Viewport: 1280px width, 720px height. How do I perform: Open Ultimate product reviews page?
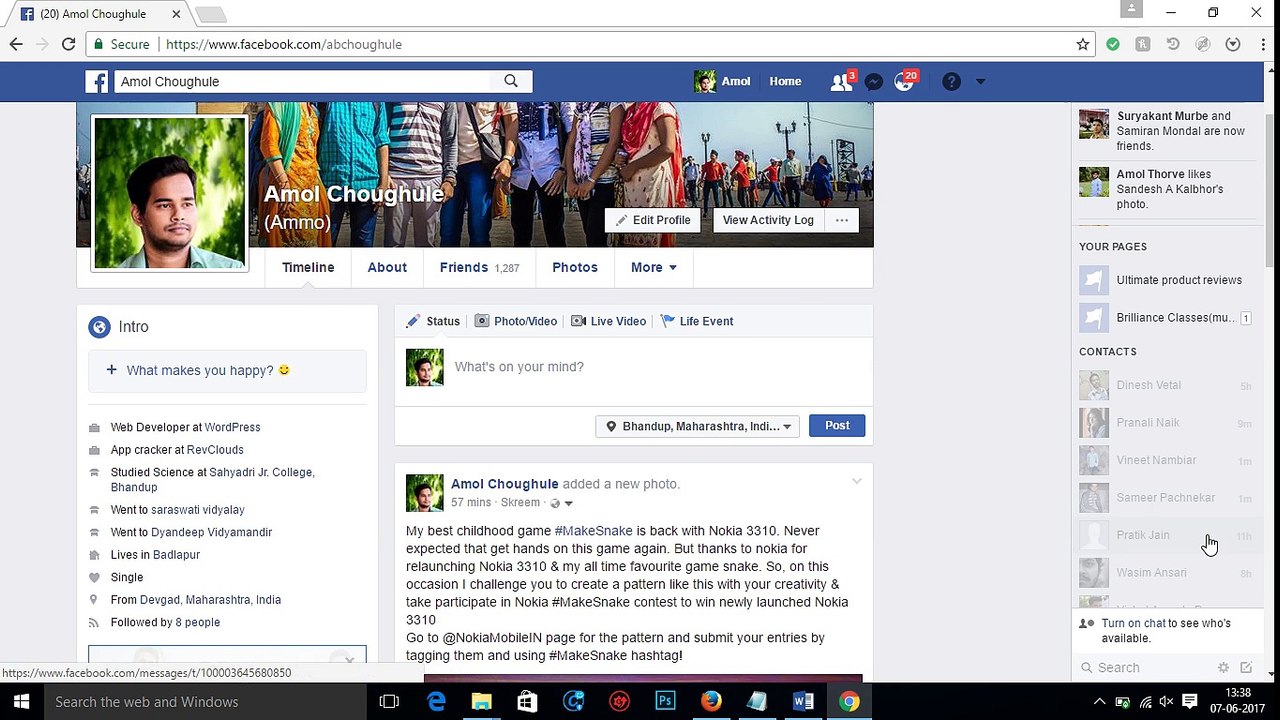tap(1165, 280)
